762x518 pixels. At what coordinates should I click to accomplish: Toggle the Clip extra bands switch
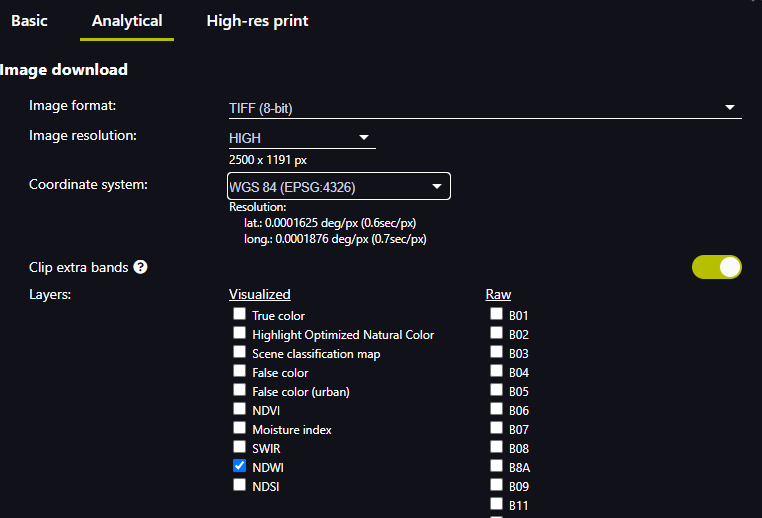[x=716, y=267]
